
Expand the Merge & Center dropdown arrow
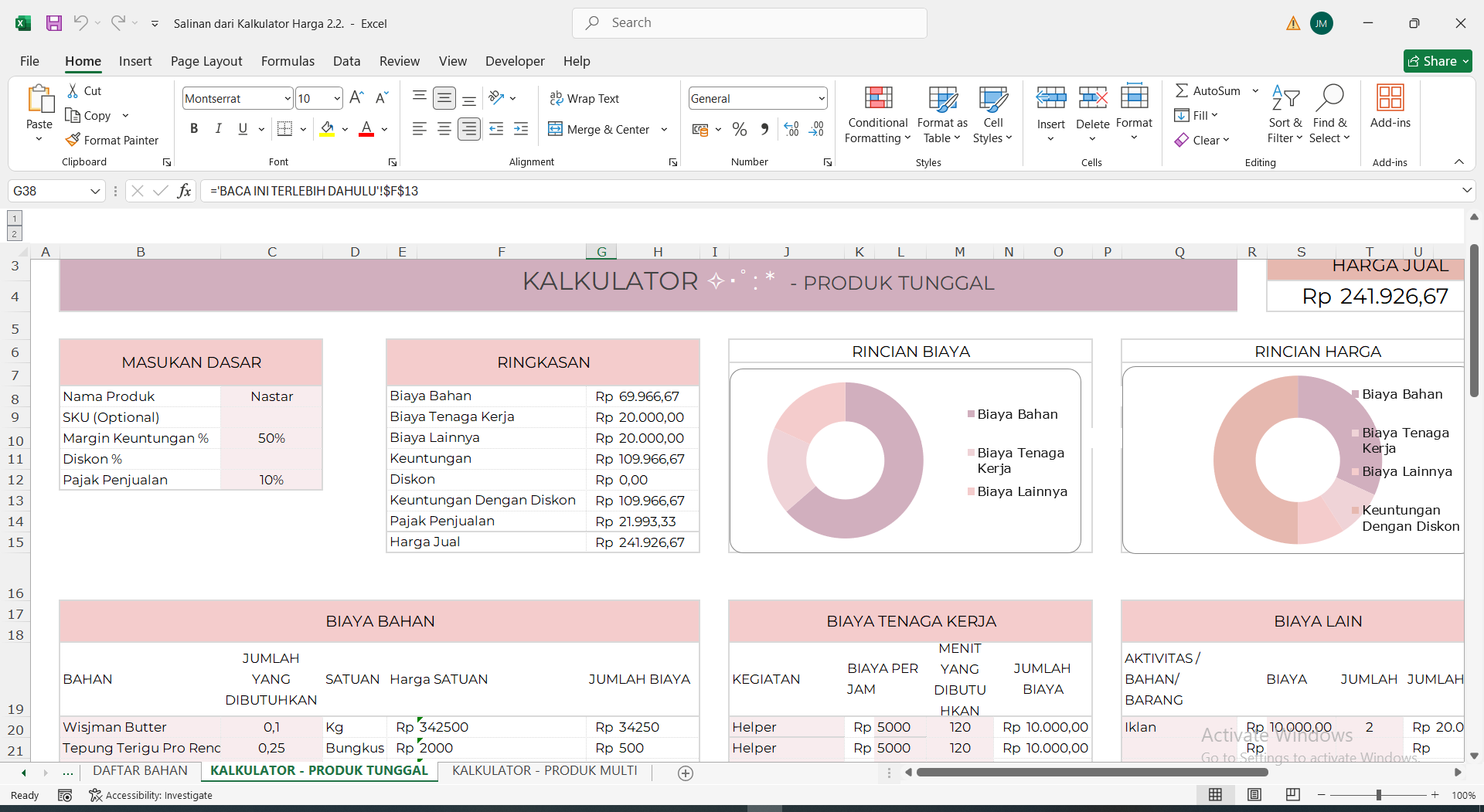(x=664, y=129)
